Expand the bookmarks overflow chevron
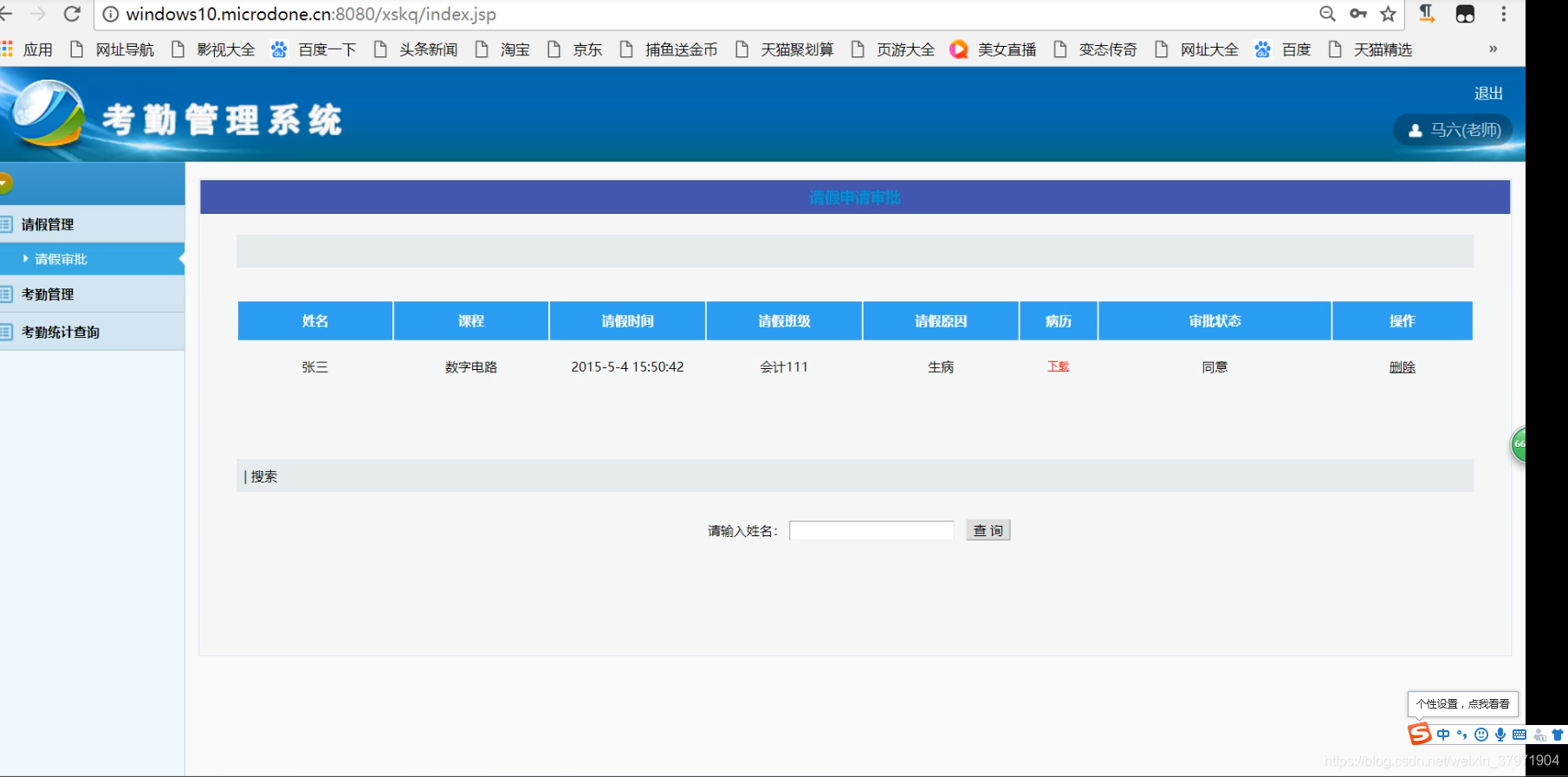The image size is (1568, 777). point(1493,49)
